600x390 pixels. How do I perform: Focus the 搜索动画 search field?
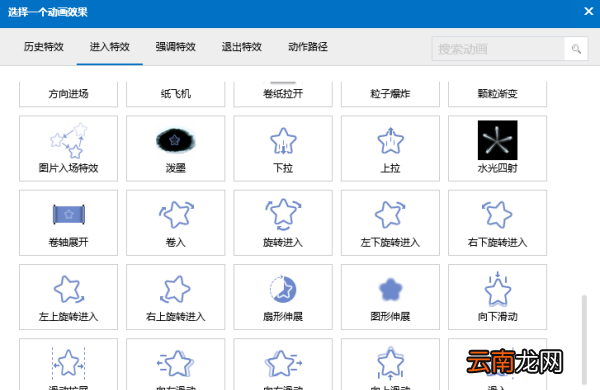pyautogui.click(x=498, y=49)
